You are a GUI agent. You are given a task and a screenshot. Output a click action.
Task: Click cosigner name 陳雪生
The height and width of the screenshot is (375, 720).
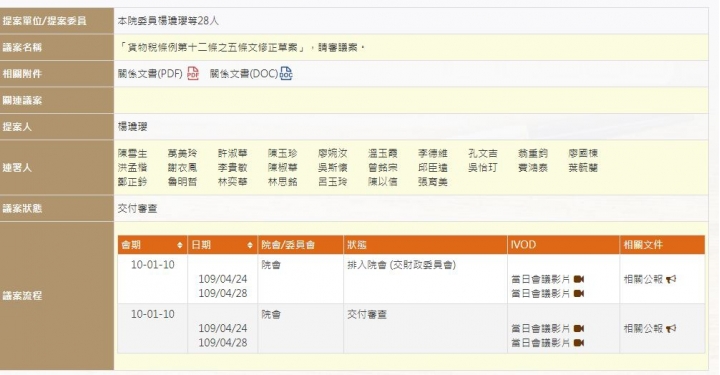pyautogui.click(x=132, y=153)
